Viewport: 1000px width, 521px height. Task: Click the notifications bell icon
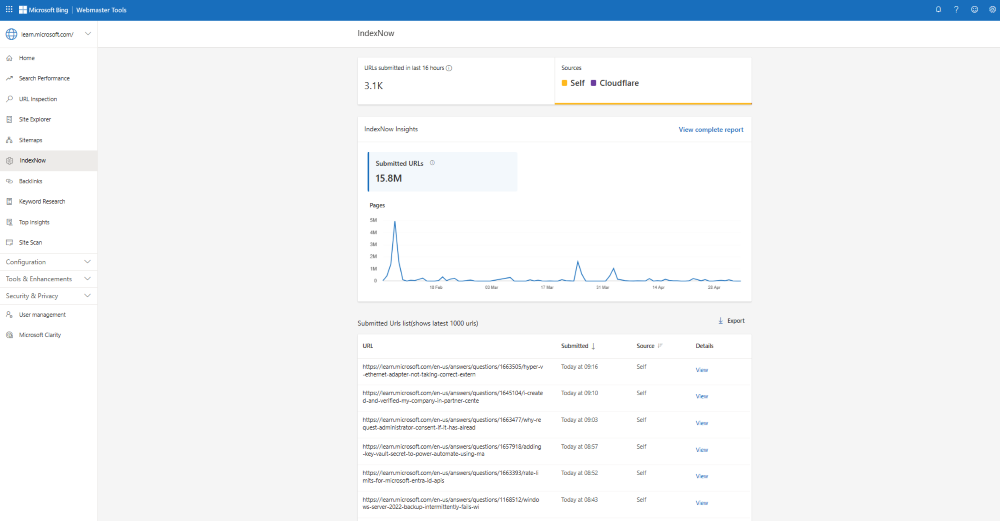tap(938, 9)
